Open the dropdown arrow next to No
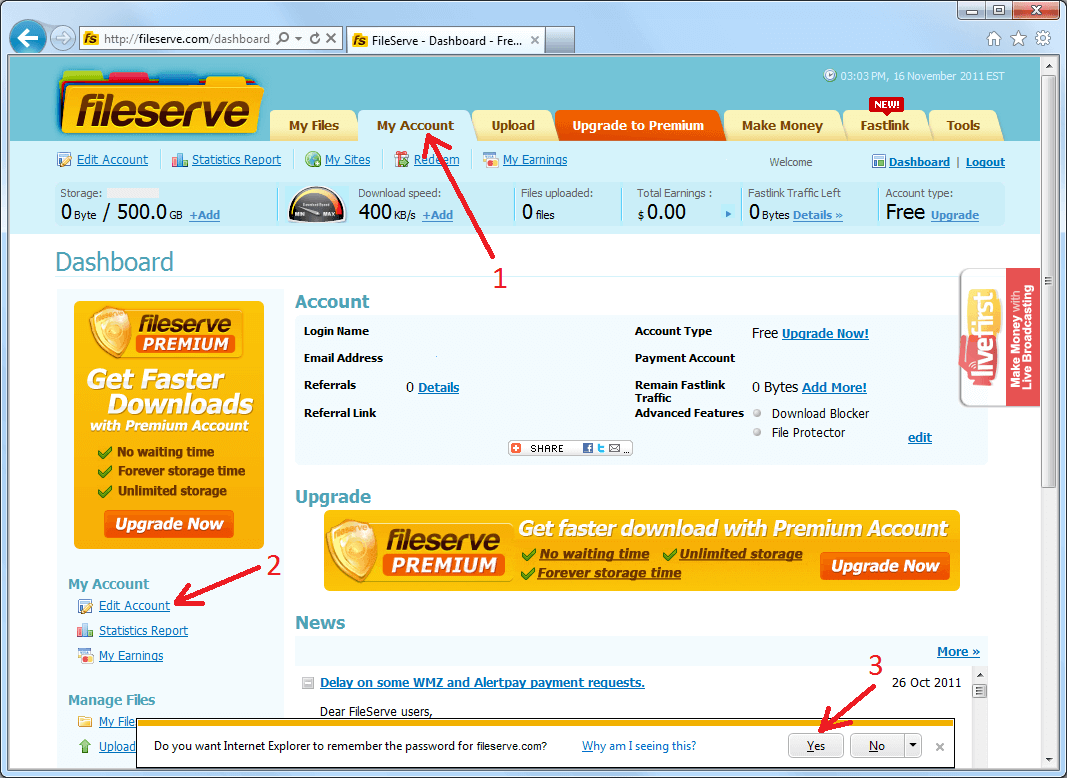This screenshot has height=778, width=1067. [x=913, y=745]
